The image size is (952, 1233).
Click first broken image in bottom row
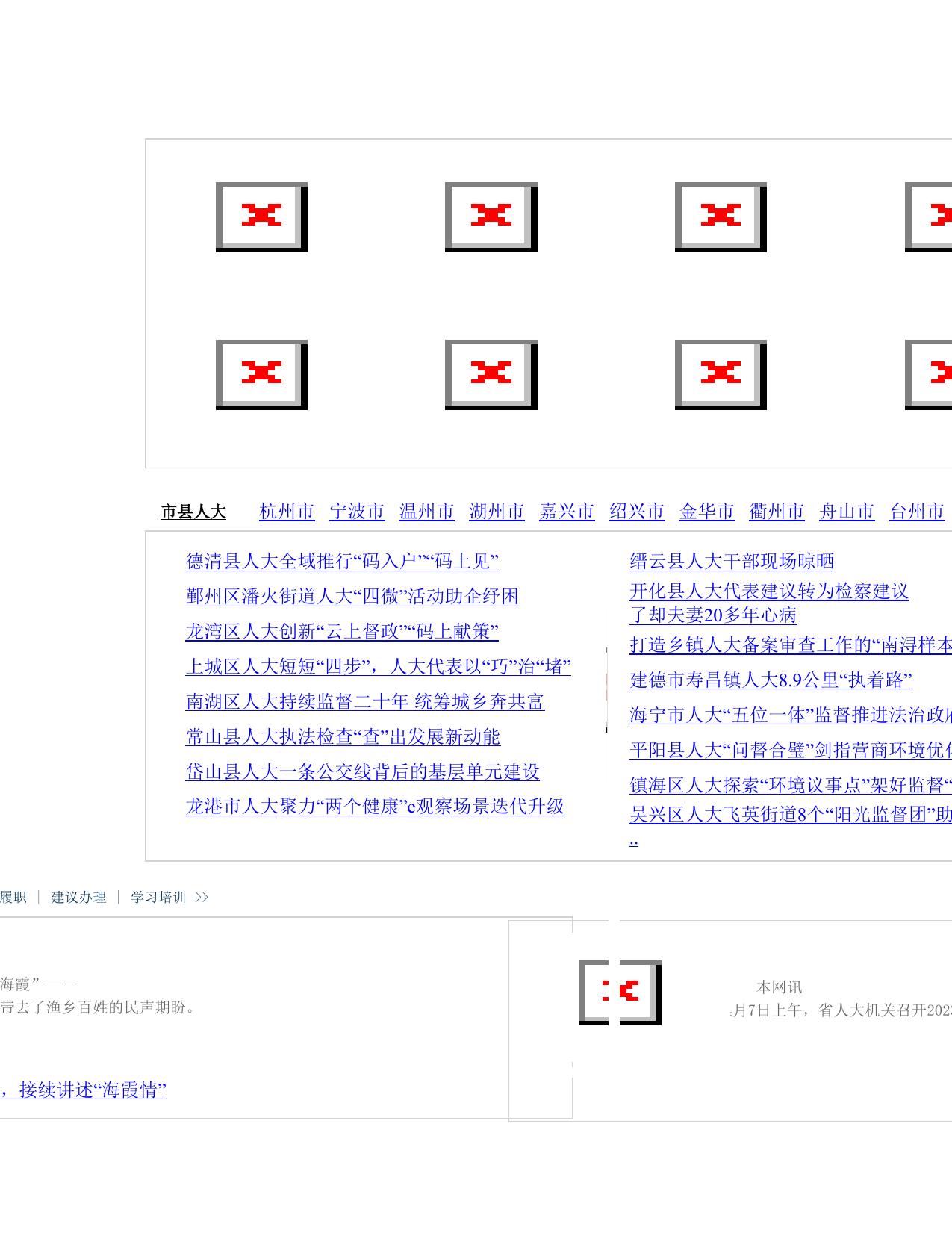pos(261,375)
